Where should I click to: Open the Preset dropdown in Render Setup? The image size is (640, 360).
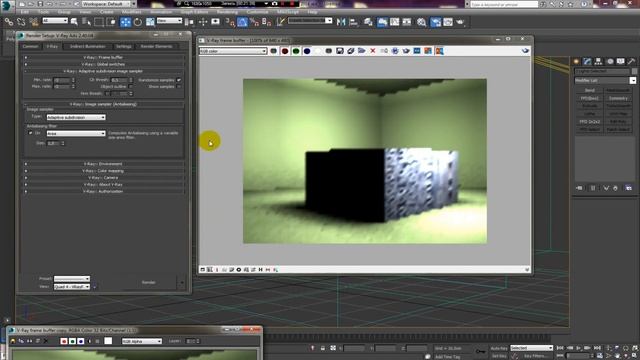click(72, 279)
